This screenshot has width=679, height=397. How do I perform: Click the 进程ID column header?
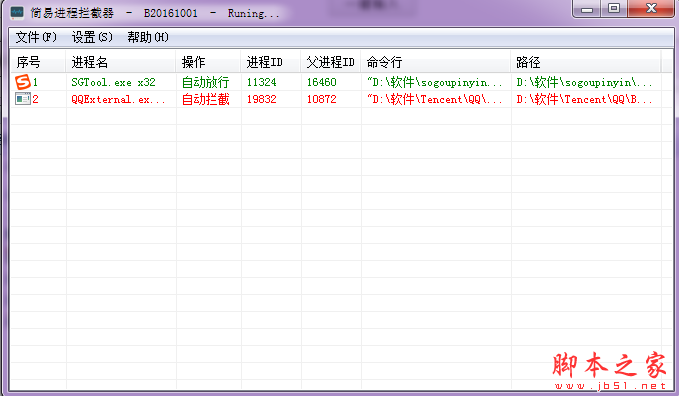tap(271, 62)
